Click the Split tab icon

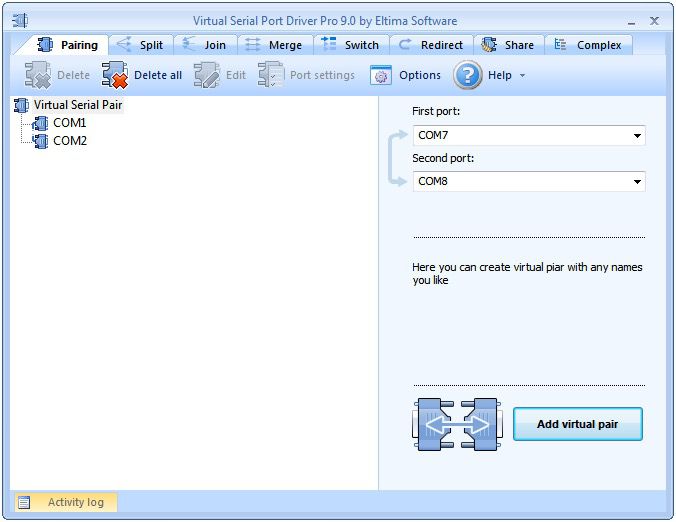coord(124,44)
